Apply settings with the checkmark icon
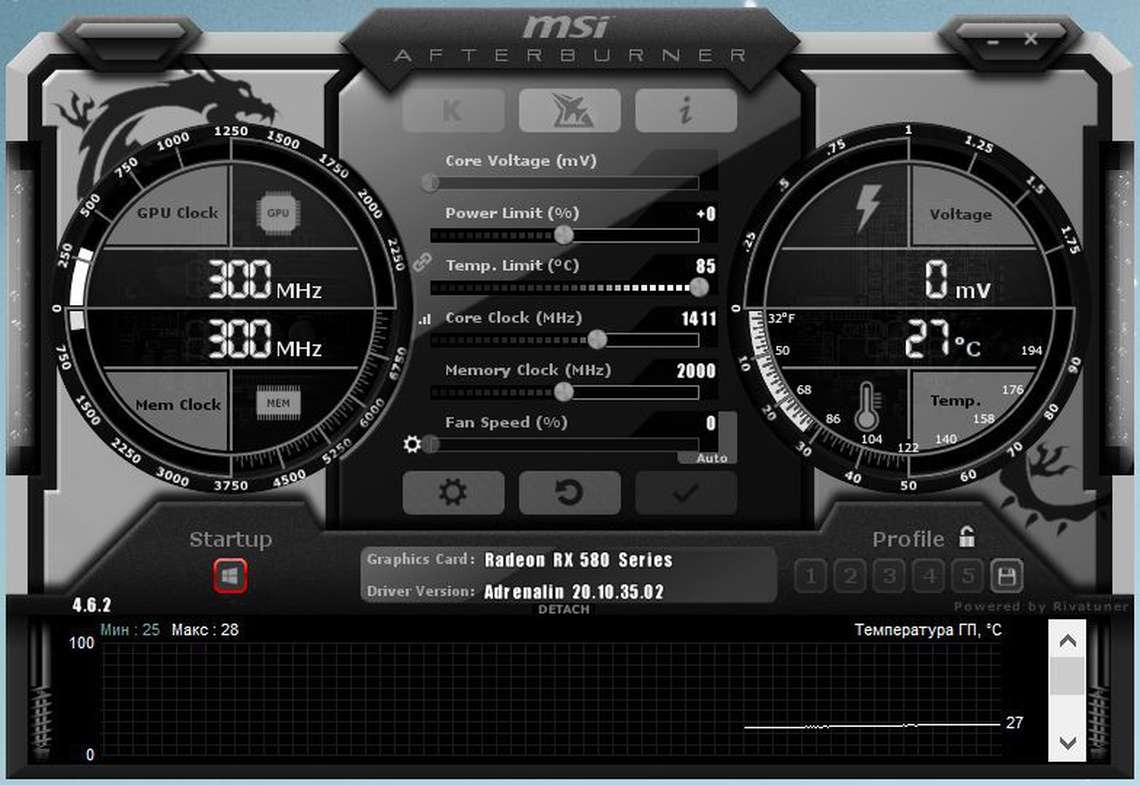Screen dimensions: 1140x785 [x=685, y=493]
